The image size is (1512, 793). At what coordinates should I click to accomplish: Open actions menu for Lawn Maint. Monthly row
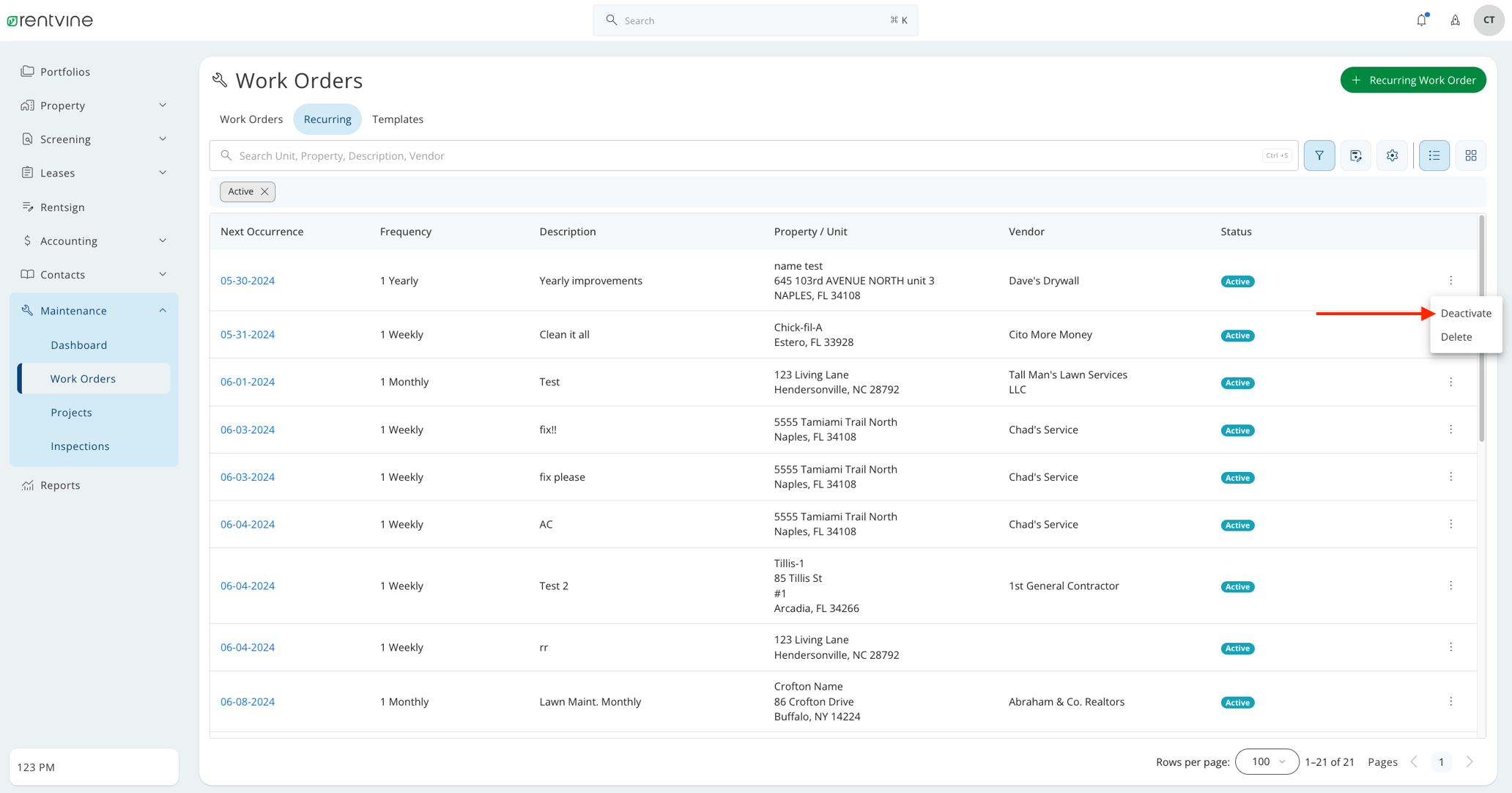click(x=1451, y=701)
